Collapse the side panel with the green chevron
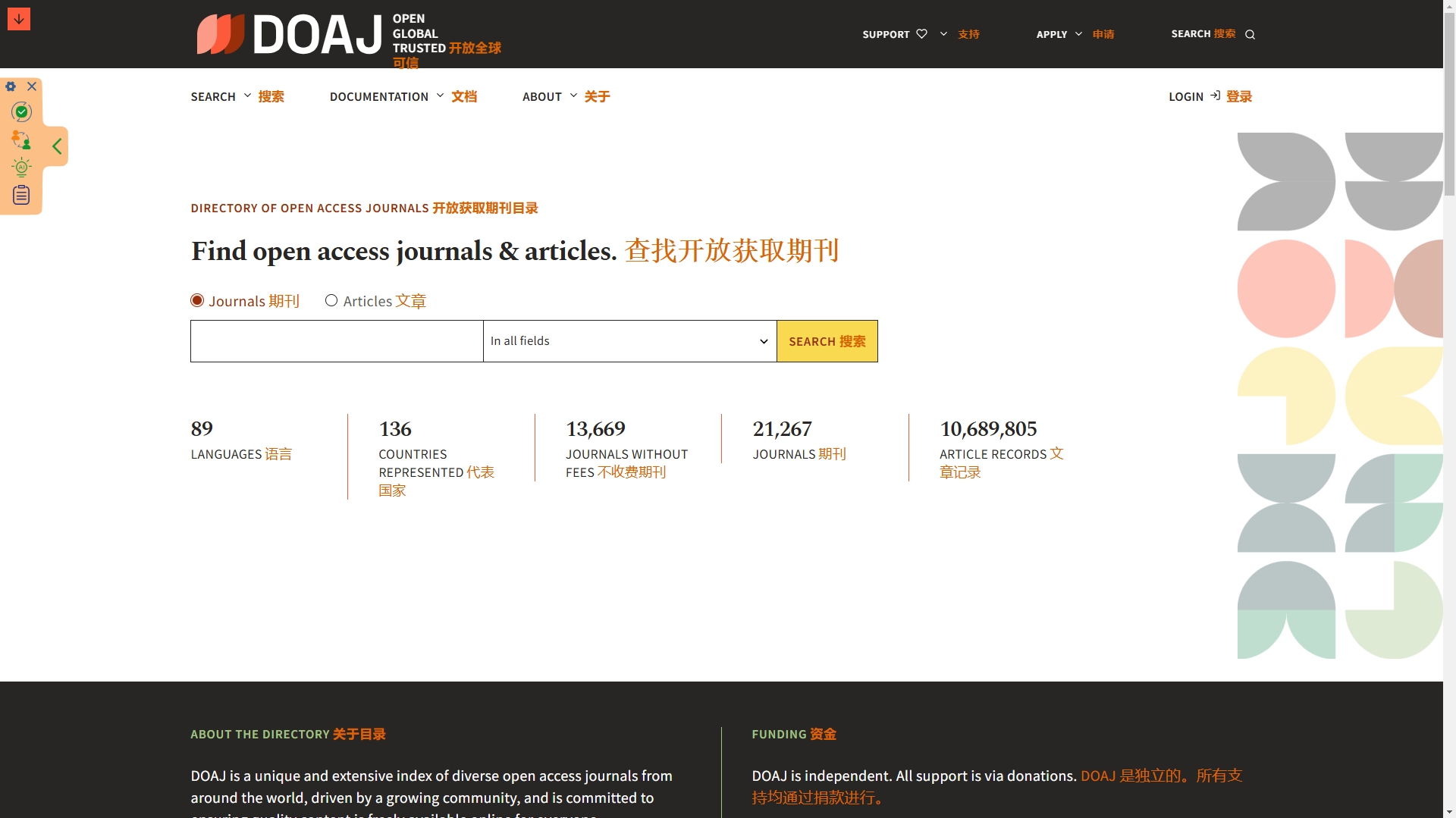 [57, 146]
